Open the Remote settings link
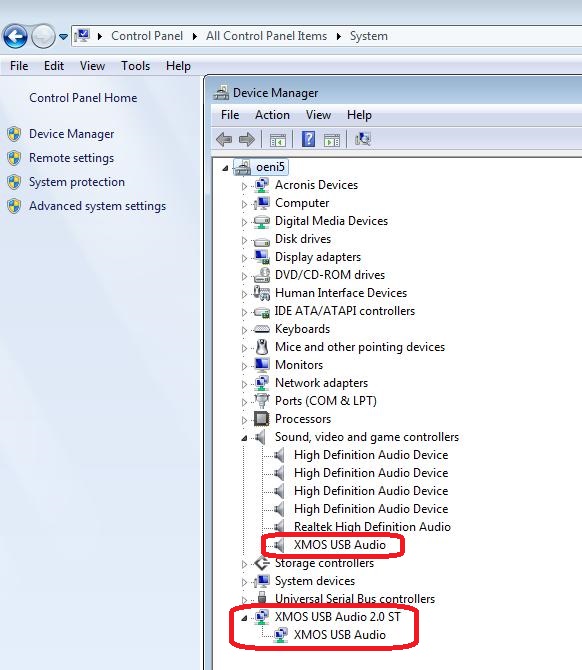 point(71,158)
